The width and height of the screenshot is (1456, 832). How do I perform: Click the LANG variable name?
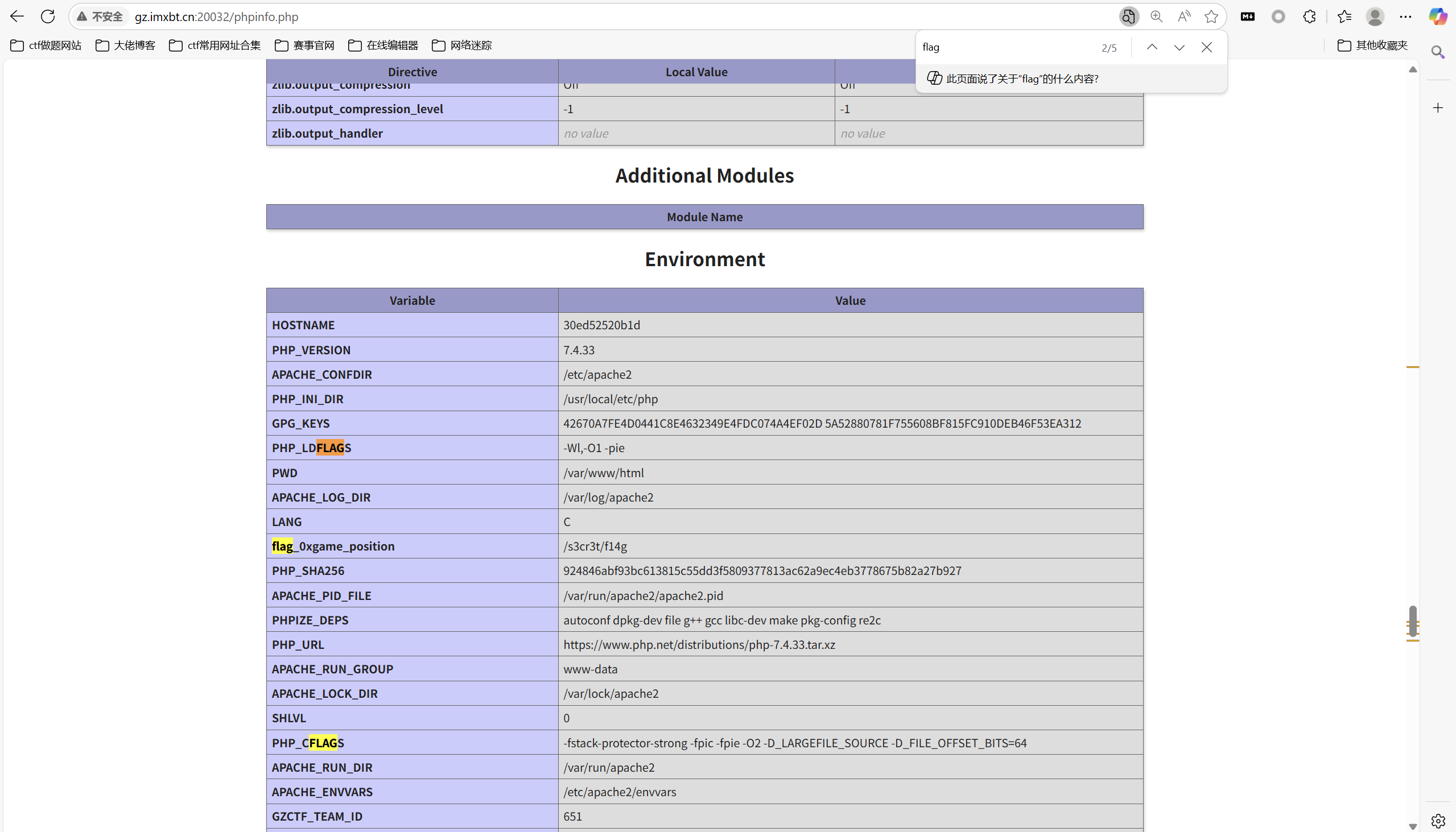pyautogui.click(x=286, y=521)
